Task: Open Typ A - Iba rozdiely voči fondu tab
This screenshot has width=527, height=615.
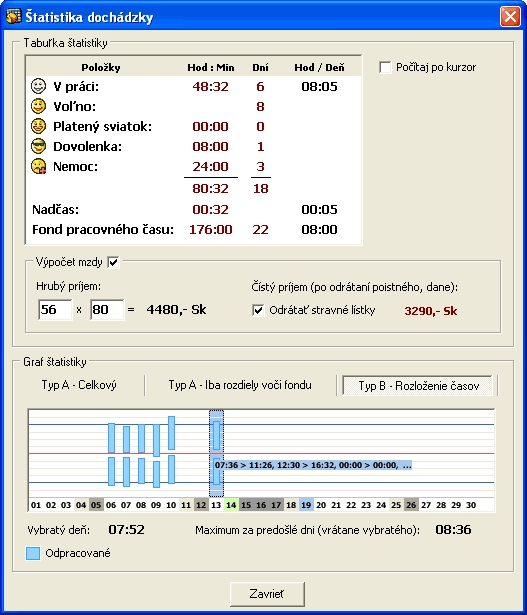Action: (x=240, y=385)
